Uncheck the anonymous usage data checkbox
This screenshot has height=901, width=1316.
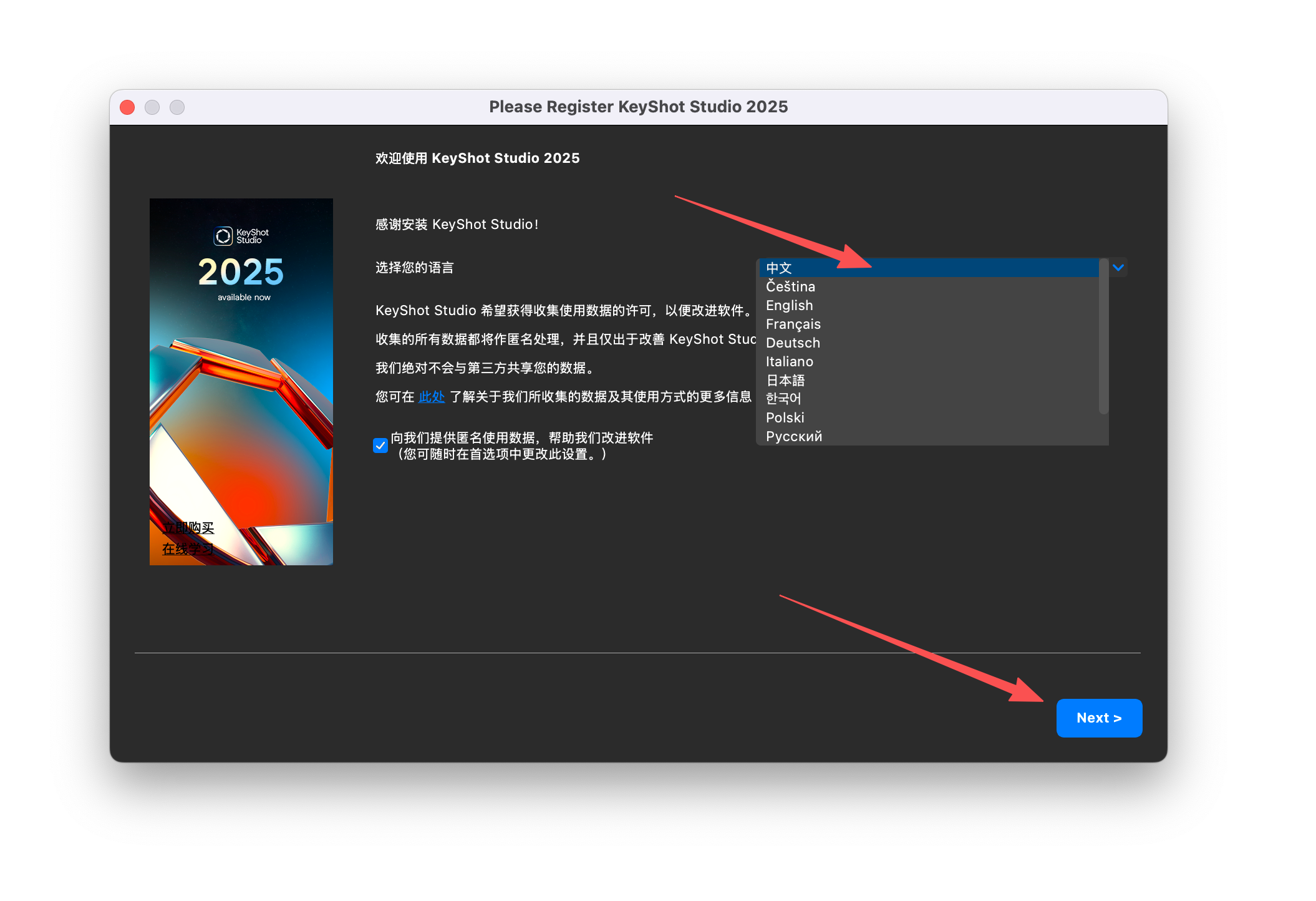[x=380, y=446]
